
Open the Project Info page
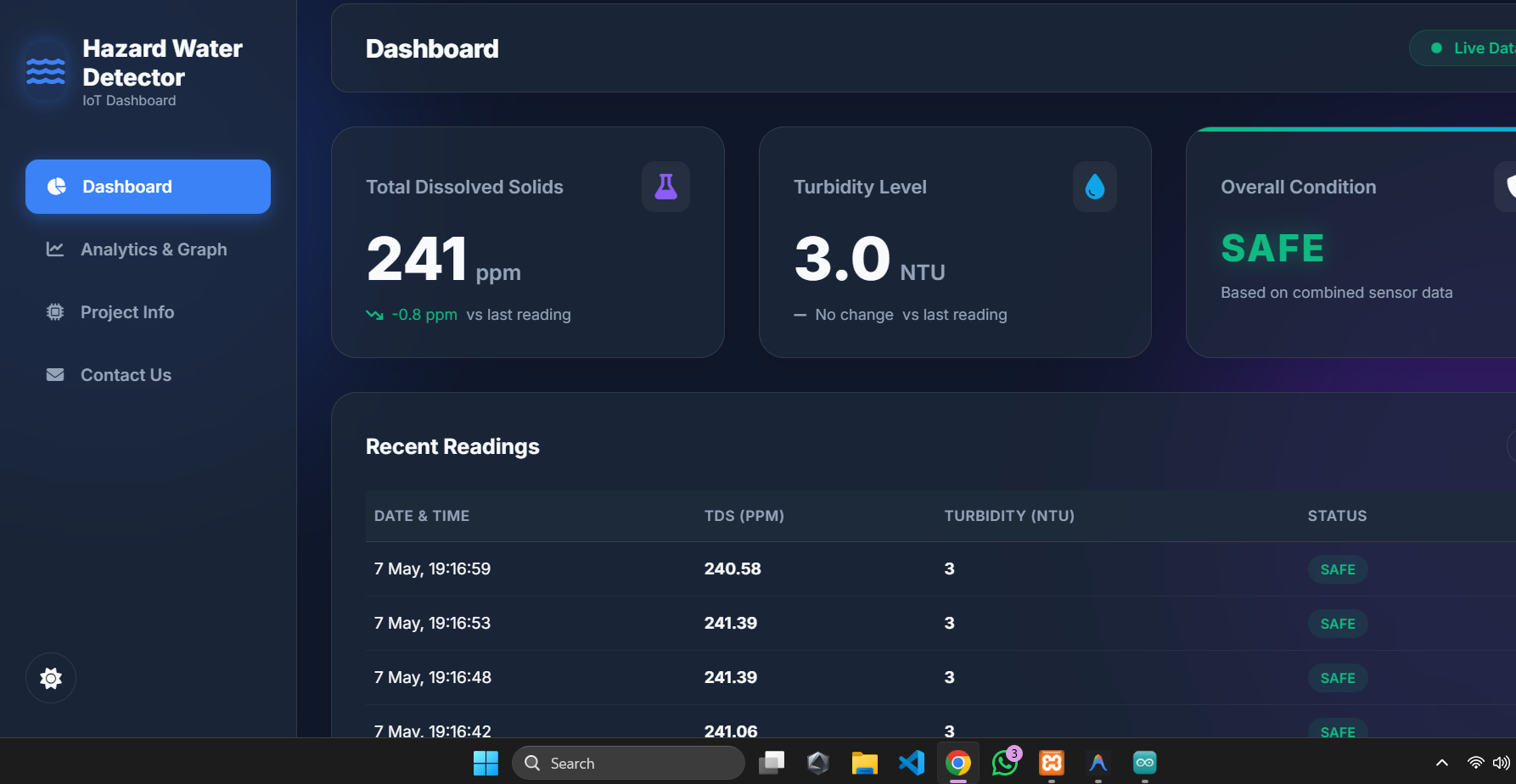pos(148,312)
